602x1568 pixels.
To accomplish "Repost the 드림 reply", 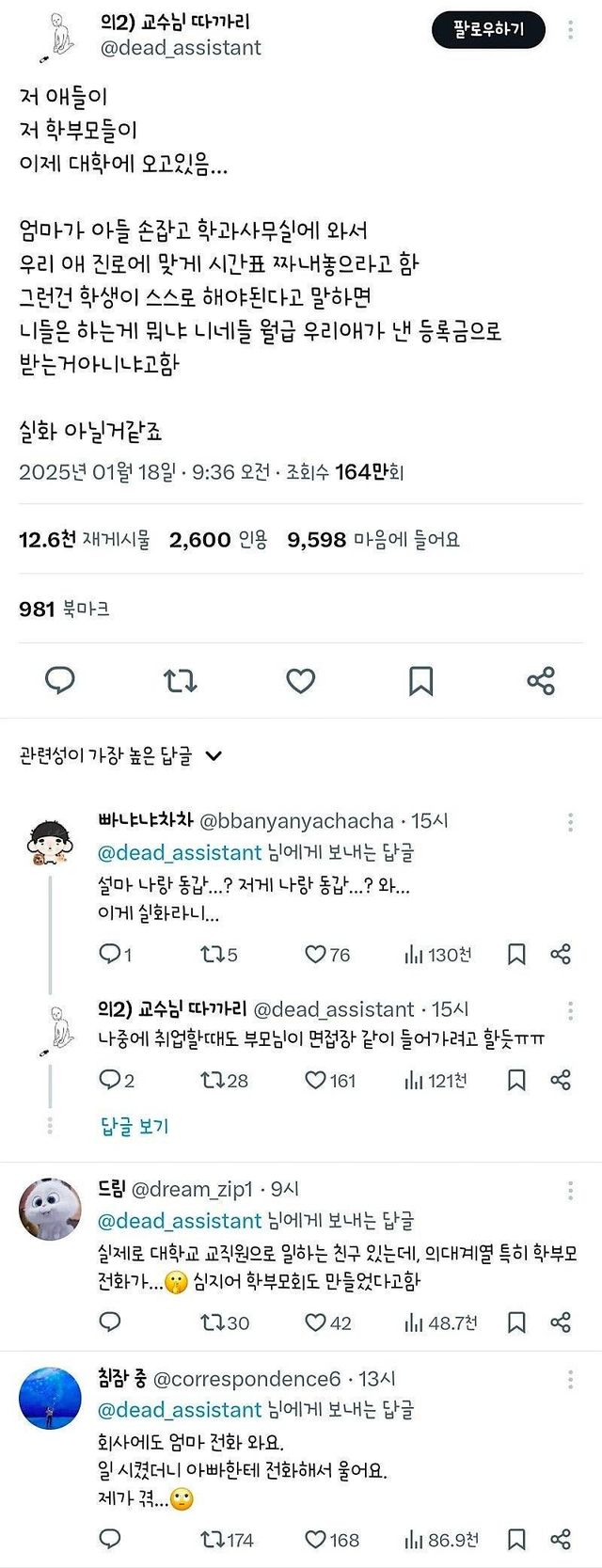I will [214, 1323].
